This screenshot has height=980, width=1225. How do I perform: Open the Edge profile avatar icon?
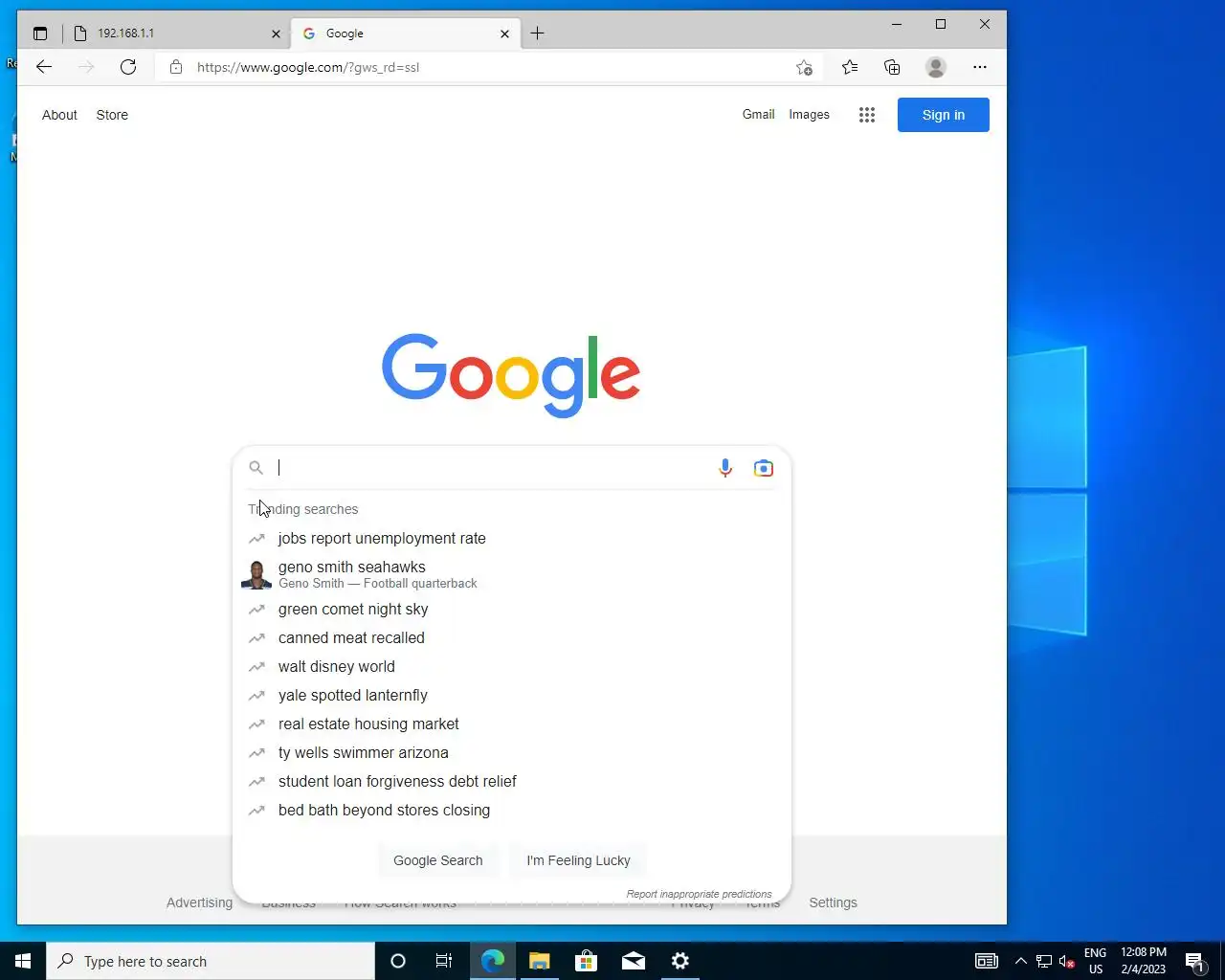coord(936,67)
